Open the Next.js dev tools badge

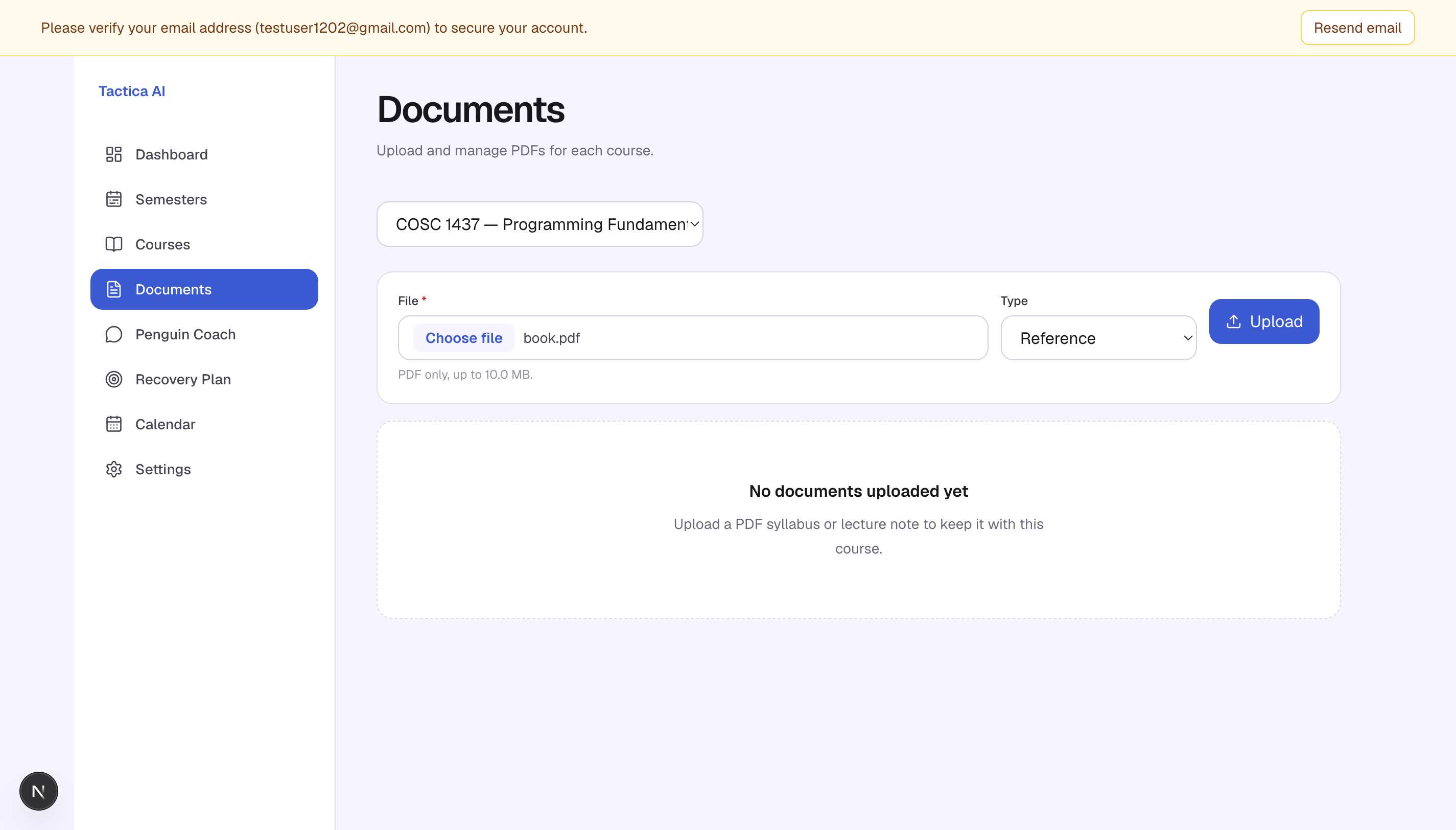pyautogui.click(x=39, y=791)
